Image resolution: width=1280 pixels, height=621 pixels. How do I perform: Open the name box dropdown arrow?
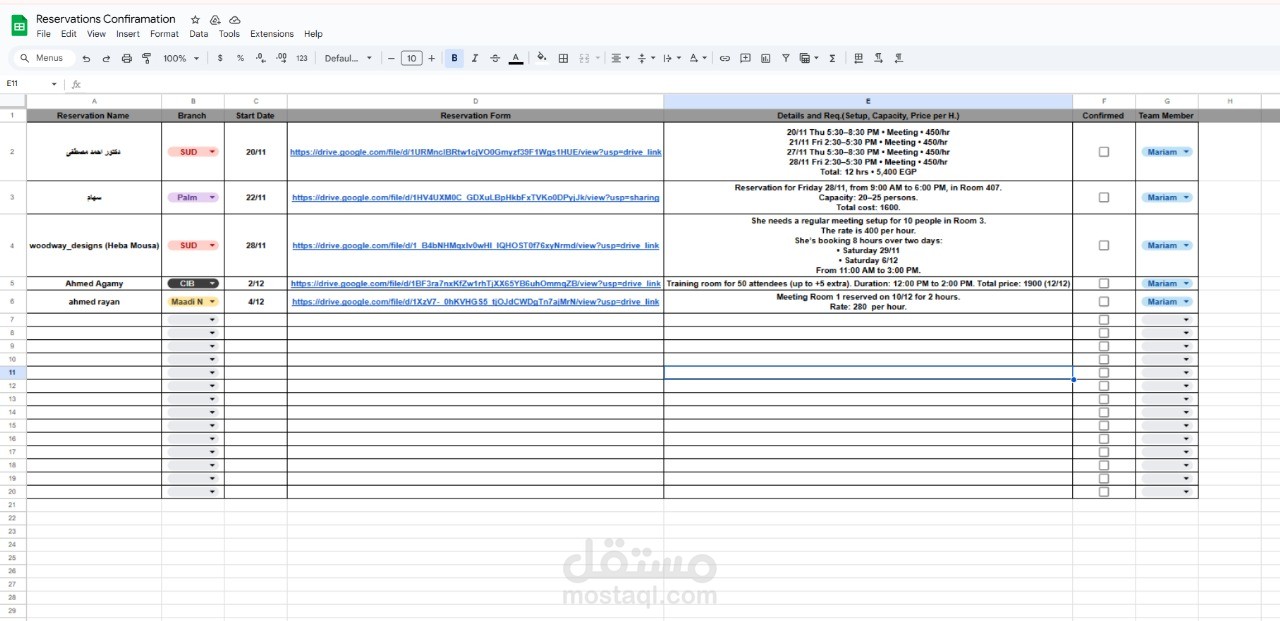coord(54,84)
